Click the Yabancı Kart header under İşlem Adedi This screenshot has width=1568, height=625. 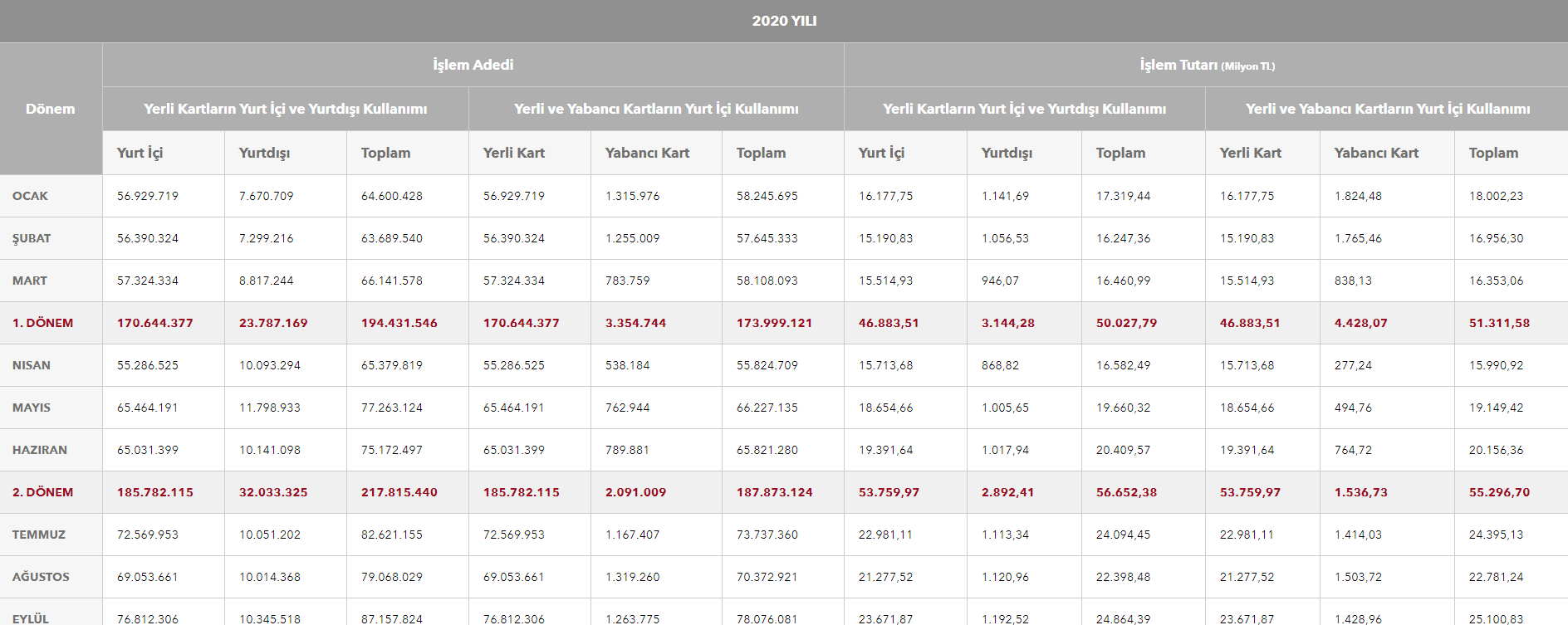coord(648,153)
